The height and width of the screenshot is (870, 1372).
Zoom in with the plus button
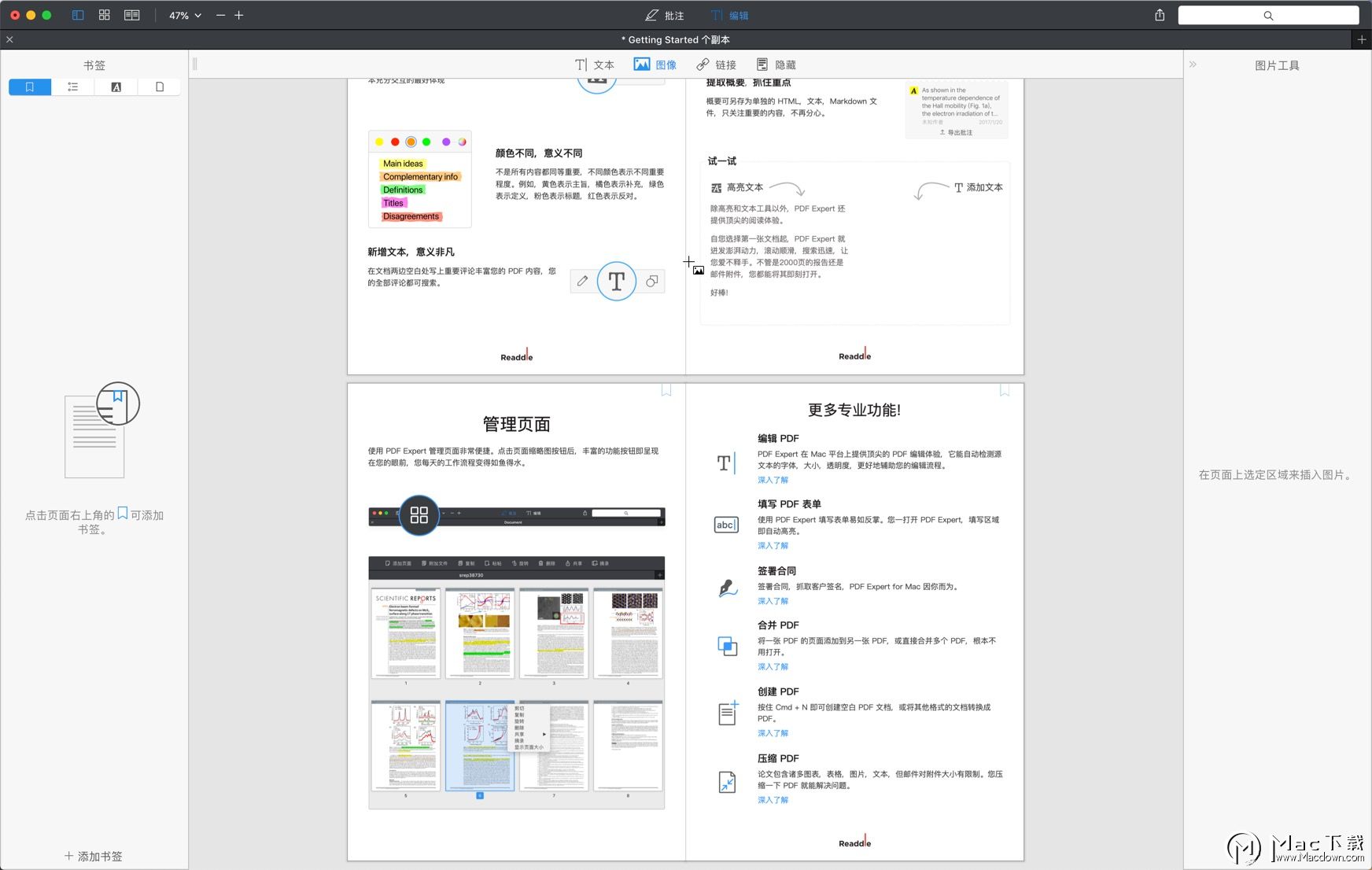pos(239,15)
